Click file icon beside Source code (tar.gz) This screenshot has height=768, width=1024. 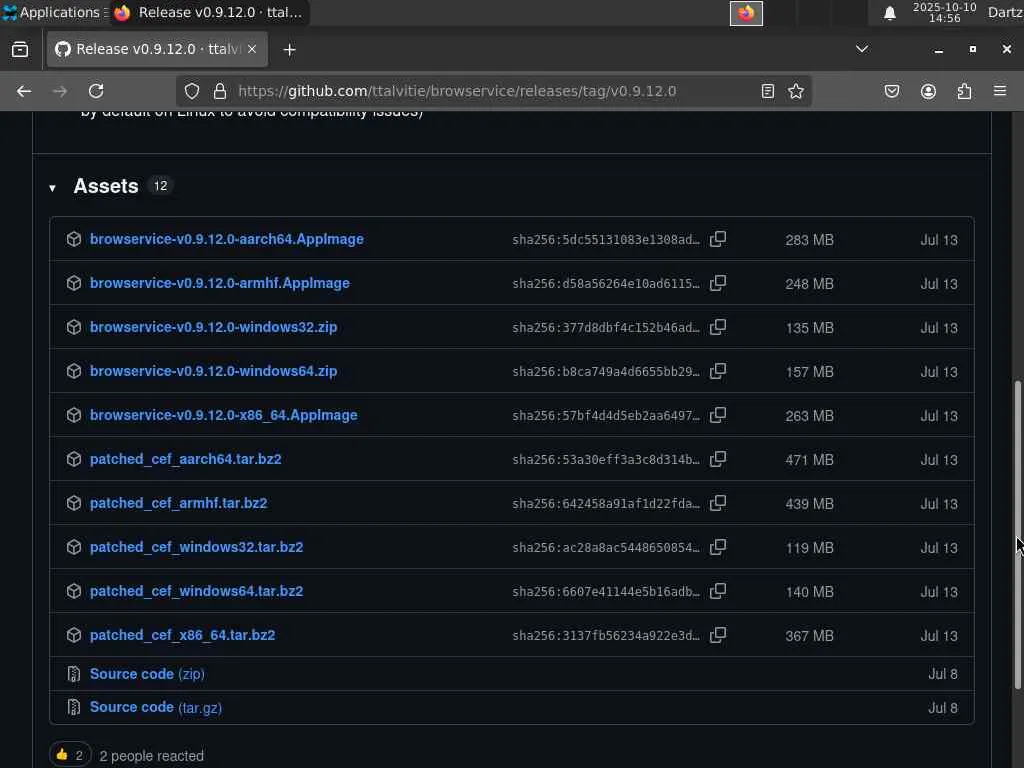[x=74, y=707]
